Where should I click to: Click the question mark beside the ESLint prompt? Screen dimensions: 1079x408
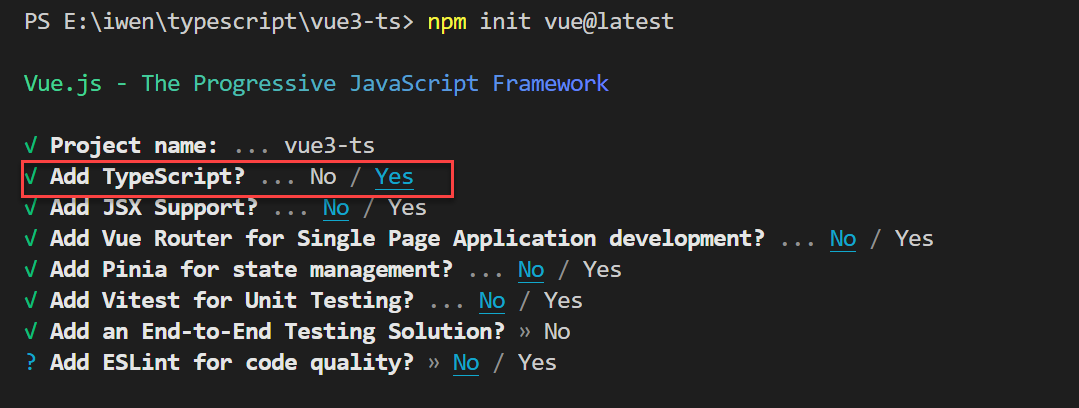tap(31, 363)
